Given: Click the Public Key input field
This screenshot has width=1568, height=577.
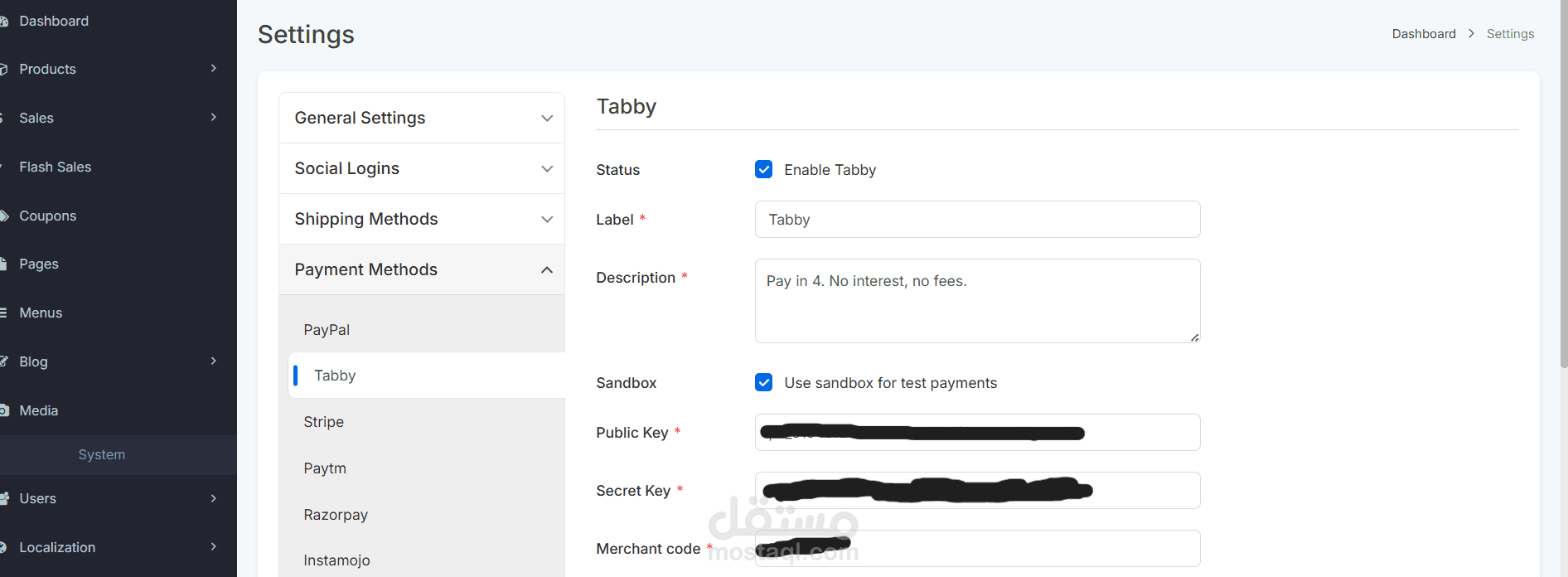Looking at the screenshot, I should click(977, 433).
